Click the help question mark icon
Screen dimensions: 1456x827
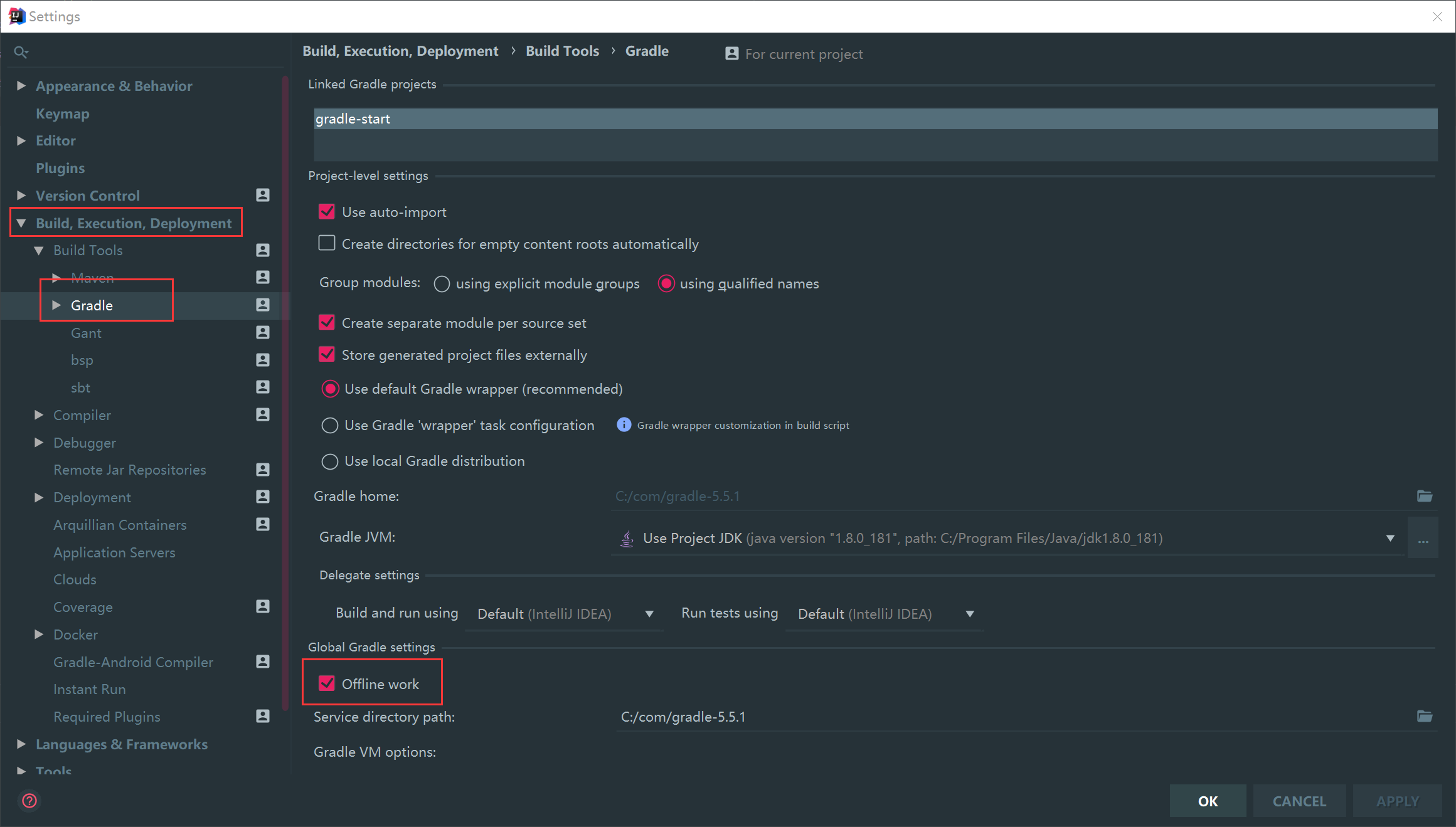click(x=29, y=801)
